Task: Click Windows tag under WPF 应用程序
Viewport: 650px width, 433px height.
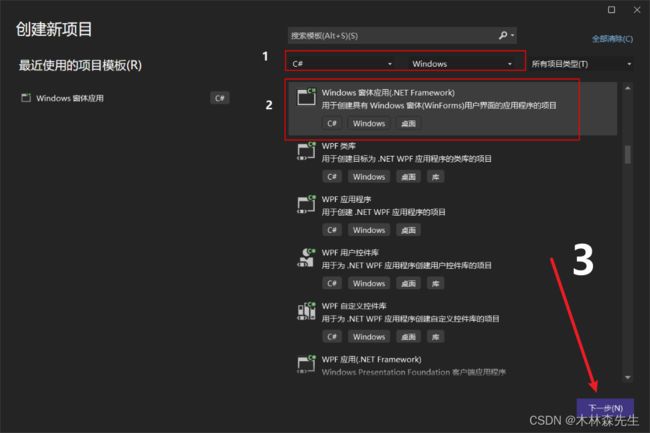Action: [369, 230]
